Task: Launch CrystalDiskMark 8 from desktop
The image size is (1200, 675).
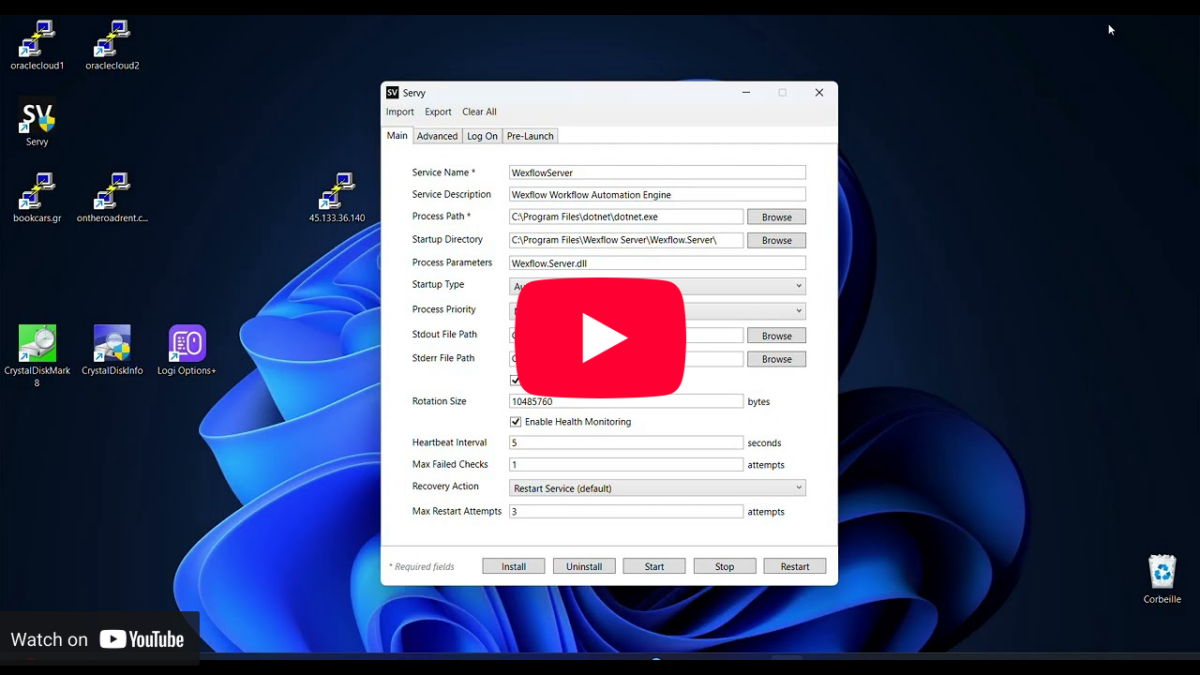Action: pos(37,355)
